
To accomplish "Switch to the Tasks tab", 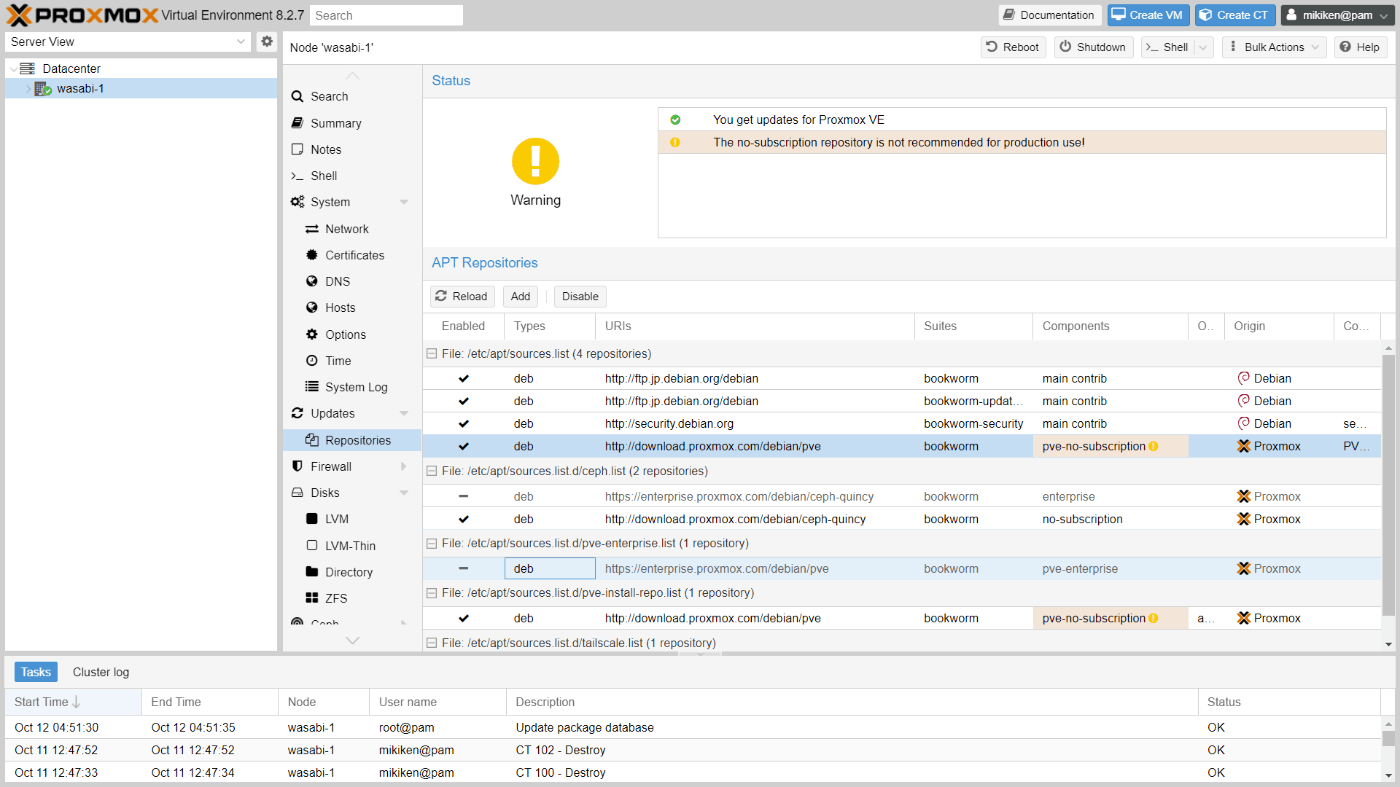I will point(36,672).
